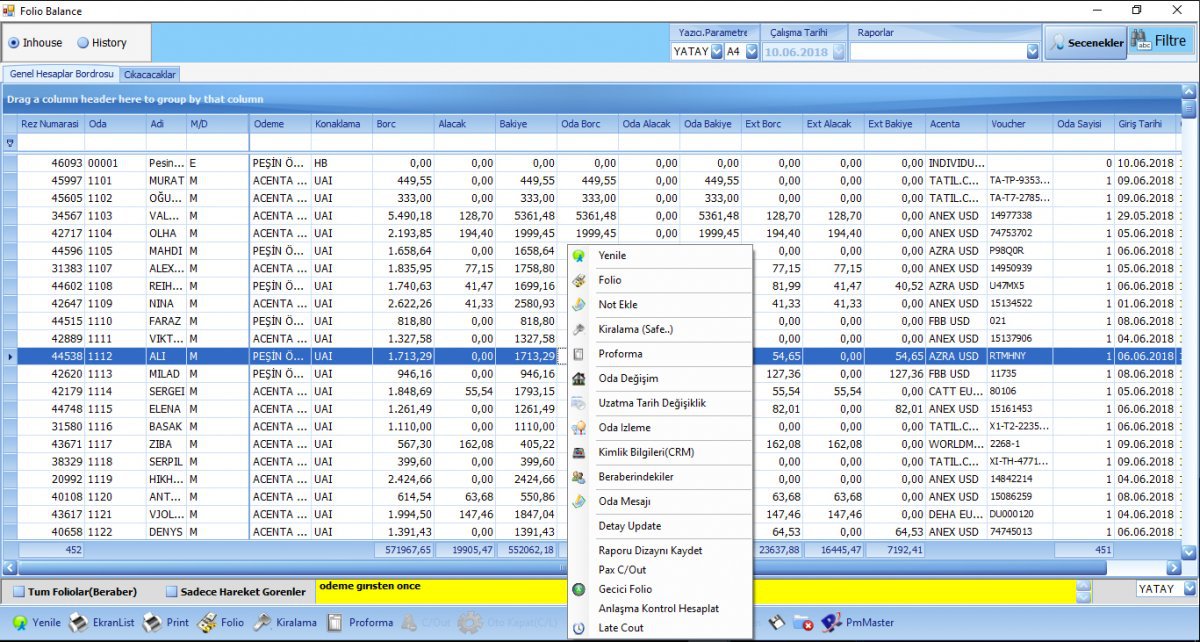
Task: Click the Folio icon in the context menu
Action: click(x=578, y=280)
